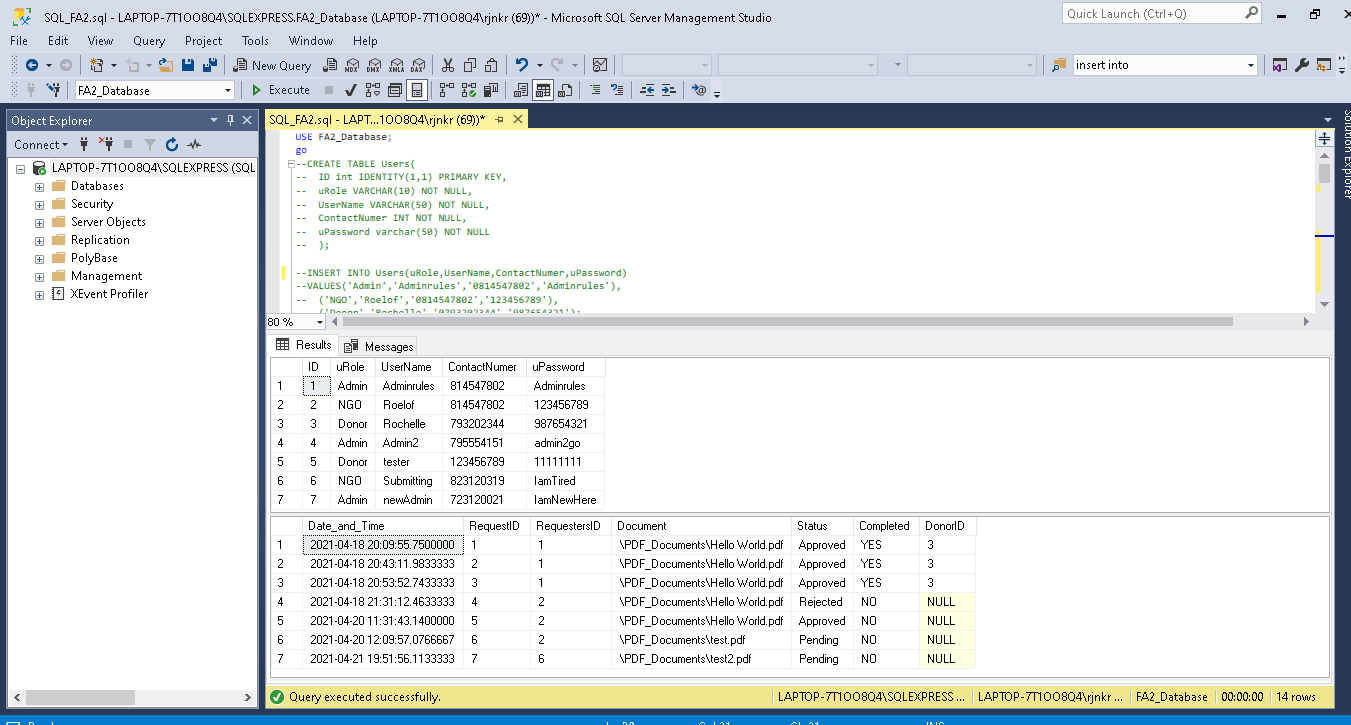Pin the Object Explorer panel
This screenshot has width=1351, height=725.
[x=231, y=120]
